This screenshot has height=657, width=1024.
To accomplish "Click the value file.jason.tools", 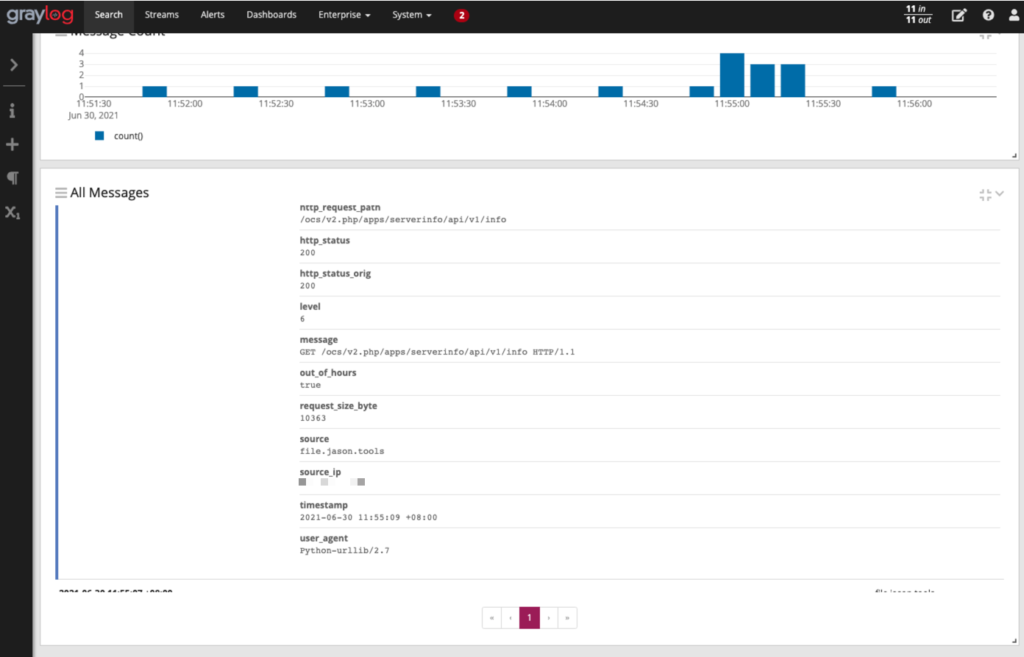I will tap(342, 451).
